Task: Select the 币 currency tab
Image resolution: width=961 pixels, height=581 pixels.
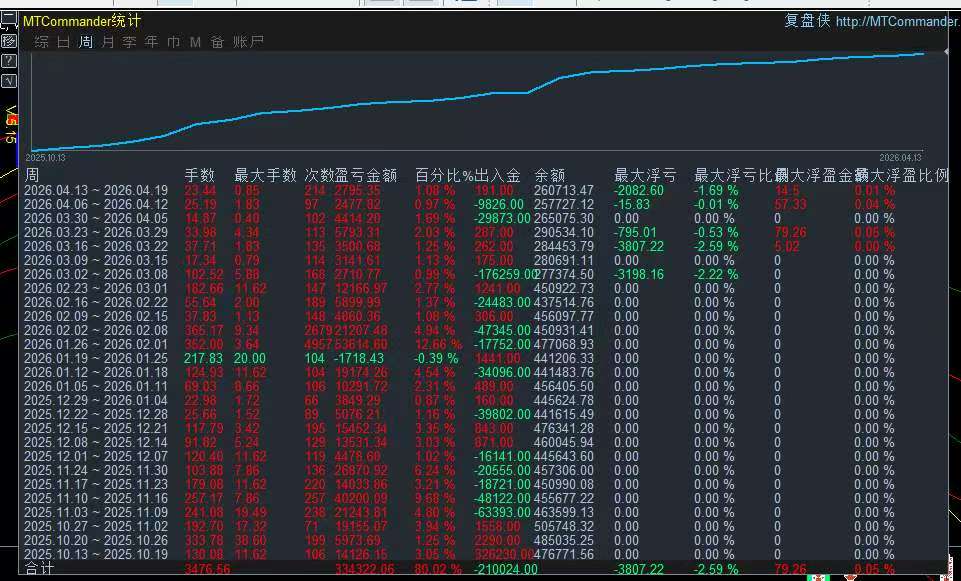Action: [x=173, y=42]
